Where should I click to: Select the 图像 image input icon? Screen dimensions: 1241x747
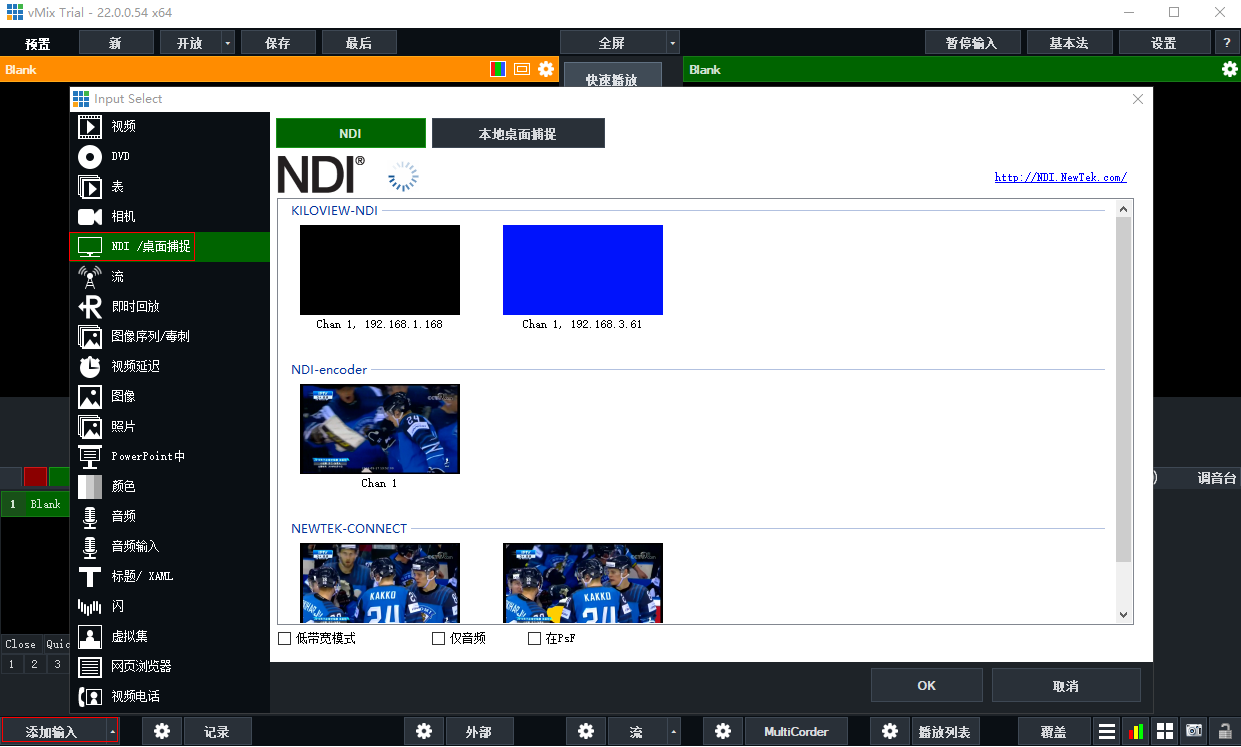tap(90, 396)
